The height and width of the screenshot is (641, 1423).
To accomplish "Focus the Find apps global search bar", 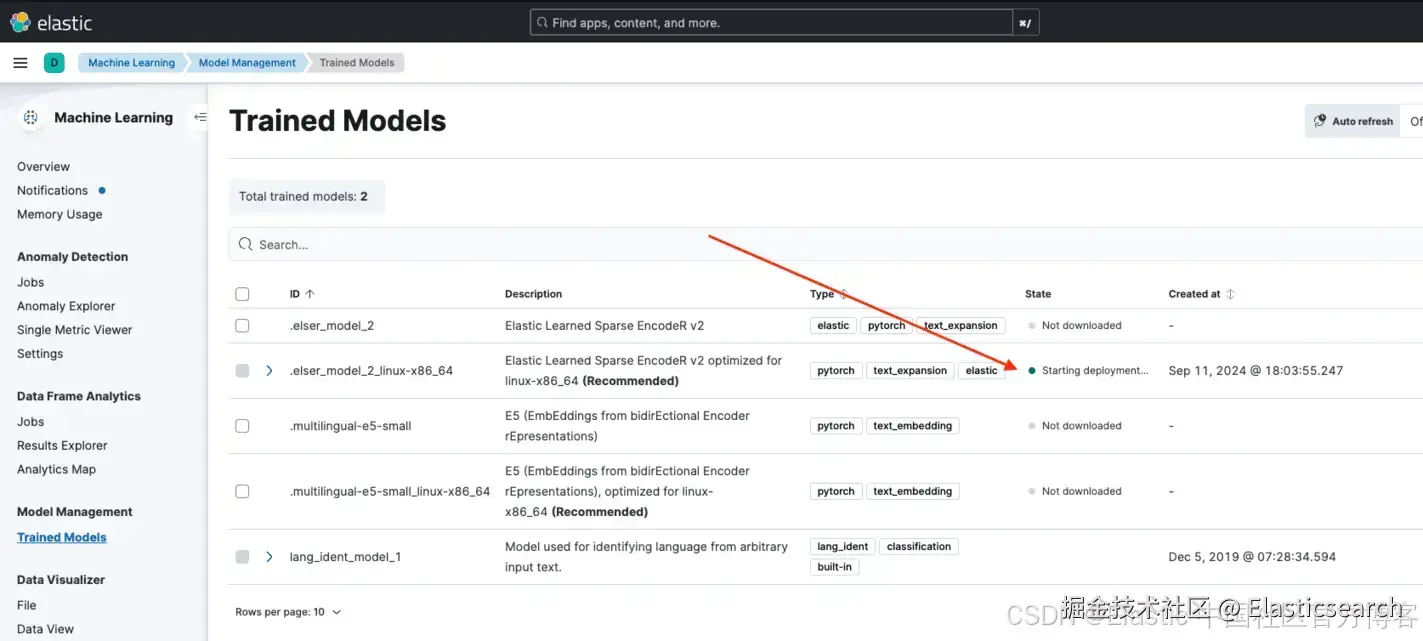I will 770,23.
